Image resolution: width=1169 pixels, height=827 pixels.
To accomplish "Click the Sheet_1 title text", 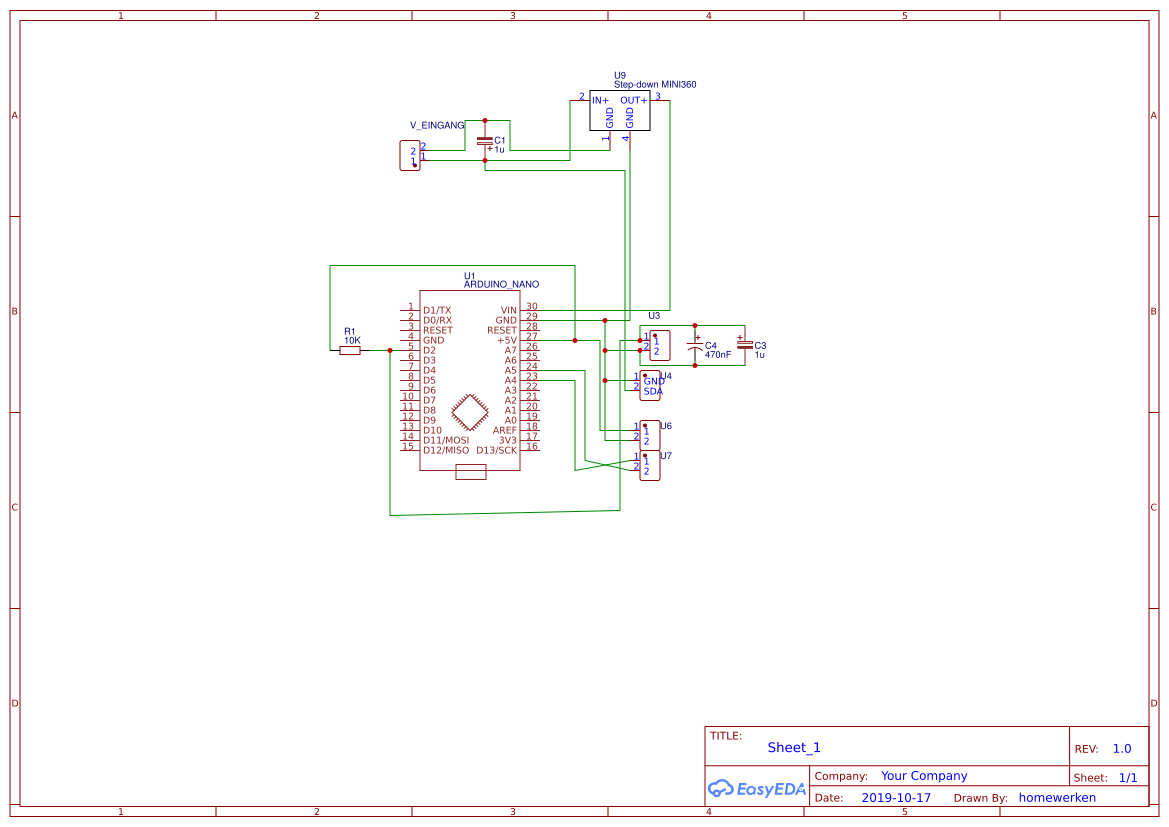I will [x=793, y=747].
